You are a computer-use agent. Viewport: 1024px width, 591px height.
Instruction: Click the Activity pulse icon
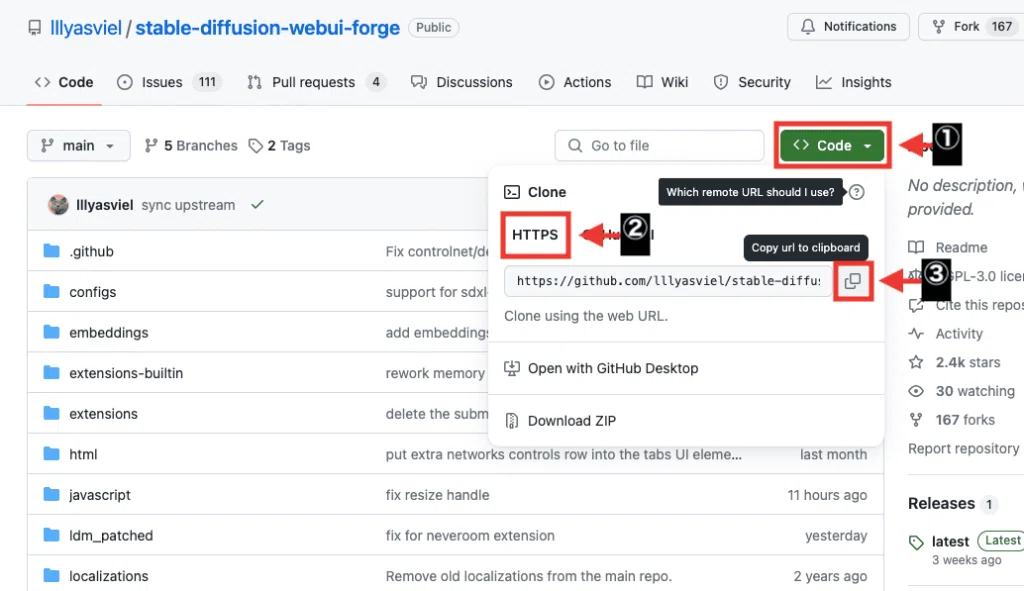tap(916, 334)
